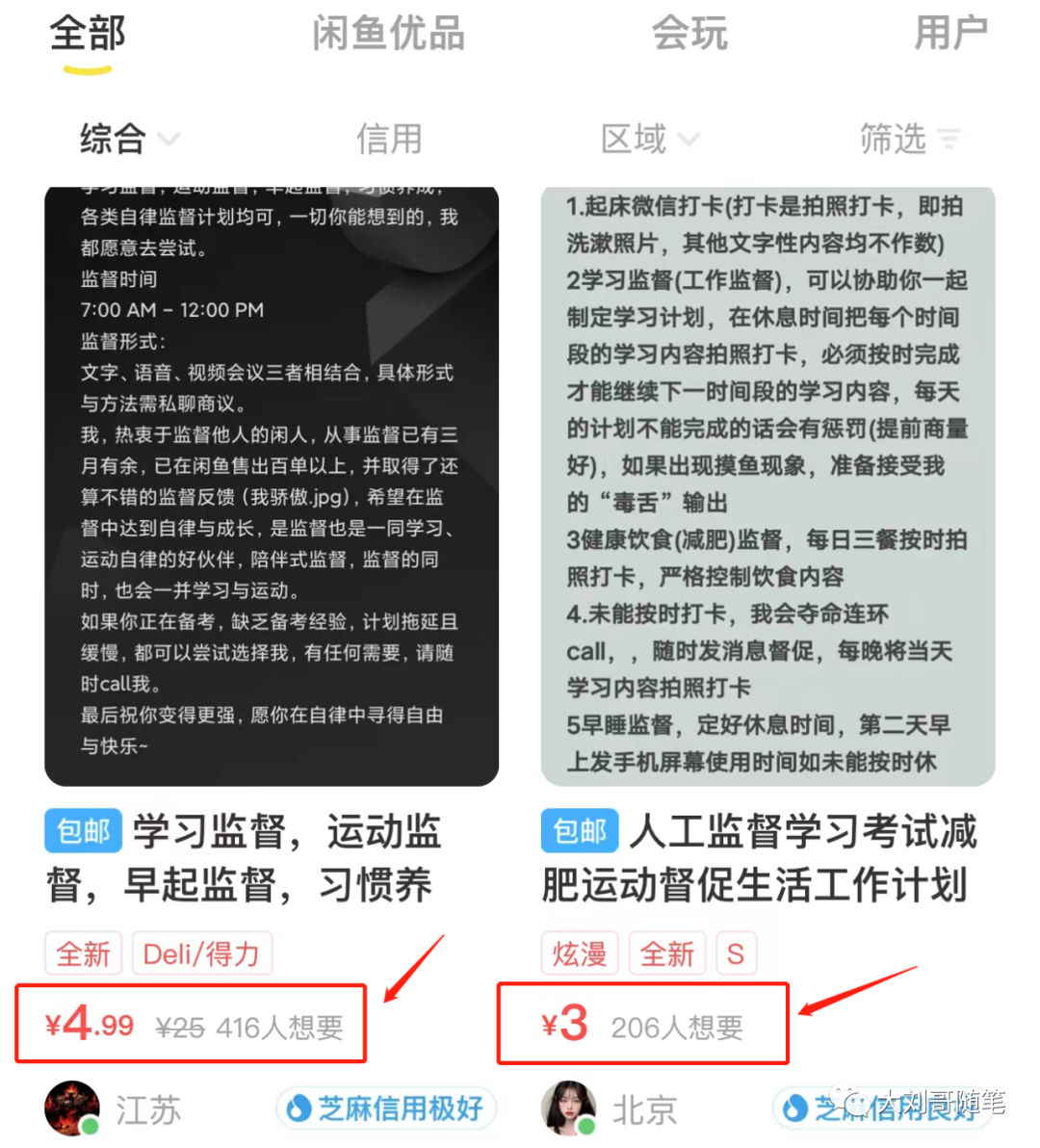The height and width of the screenshot is (1148, 1040).
Task: Open the 江苏 seller avatar
Action: pyautogui.click(x=71, y=1108)
